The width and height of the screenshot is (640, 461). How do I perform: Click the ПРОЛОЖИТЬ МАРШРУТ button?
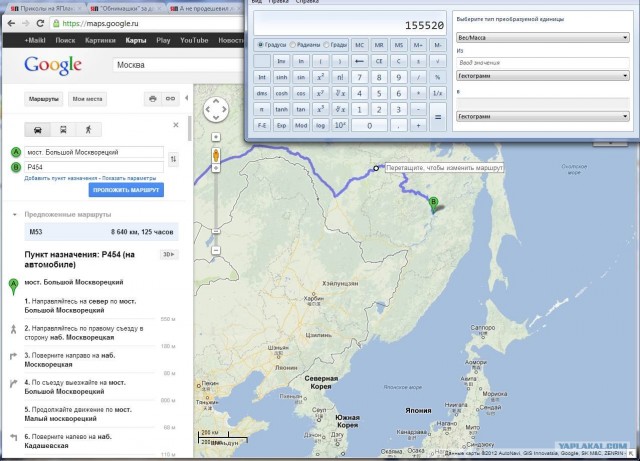(126, 190)
